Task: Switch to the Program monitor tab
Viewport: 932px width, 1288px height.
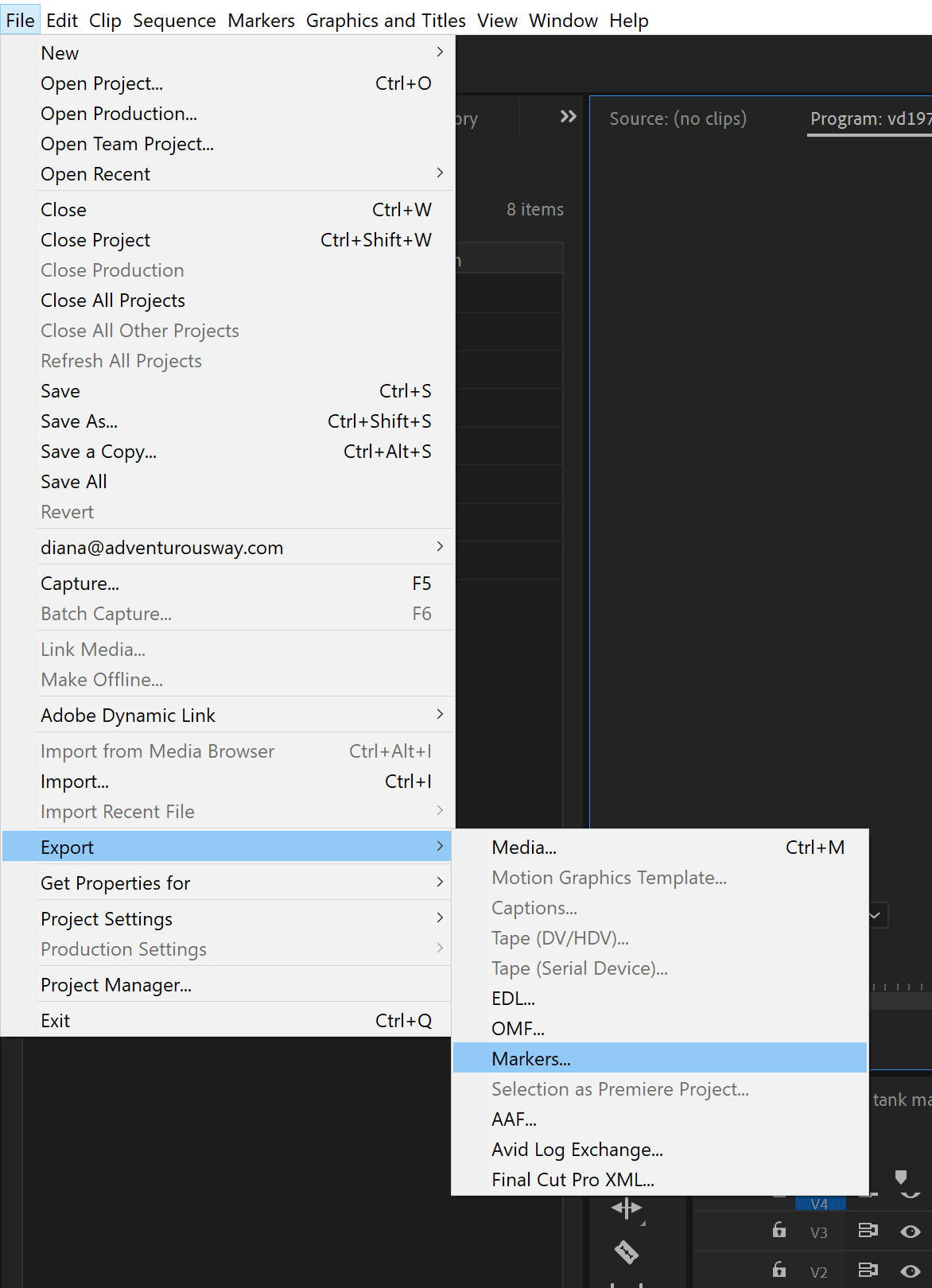Action: coord(871,118)
